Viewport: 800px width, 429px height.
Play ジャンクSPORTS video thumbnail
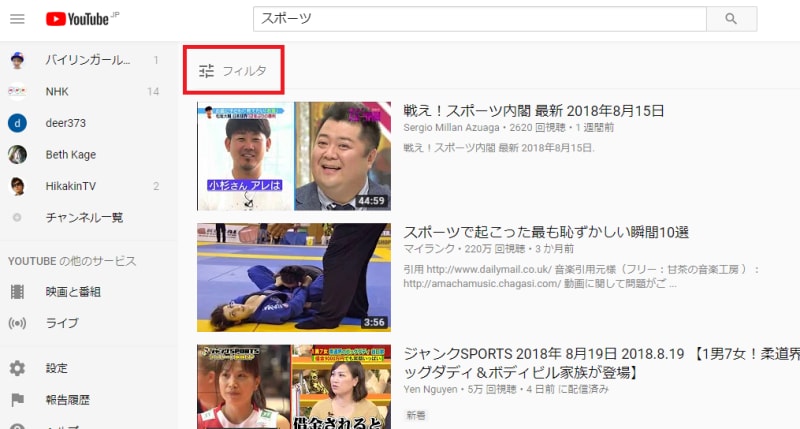(x=294, y=387)
